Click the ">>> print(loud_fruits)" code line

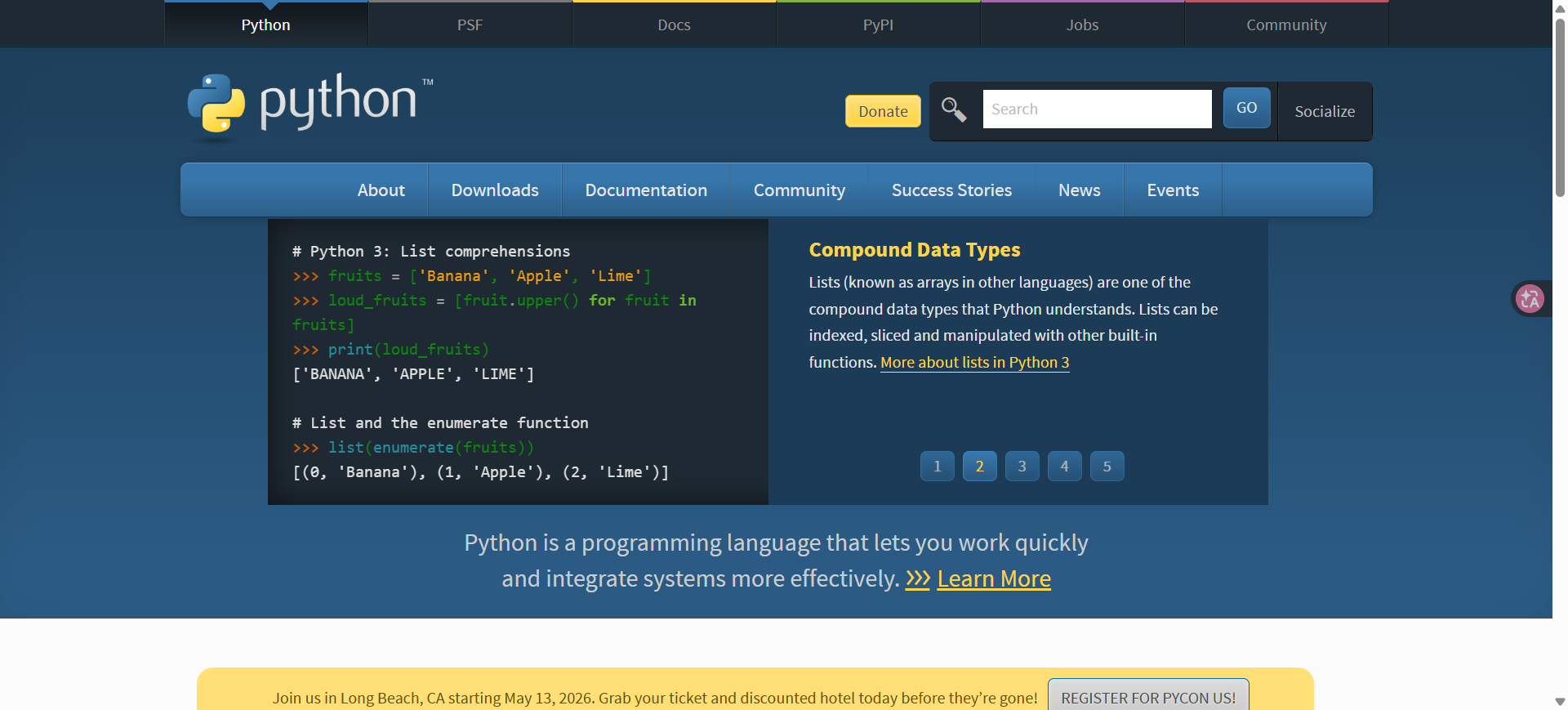pyautogui.click(x=391, y=350)
